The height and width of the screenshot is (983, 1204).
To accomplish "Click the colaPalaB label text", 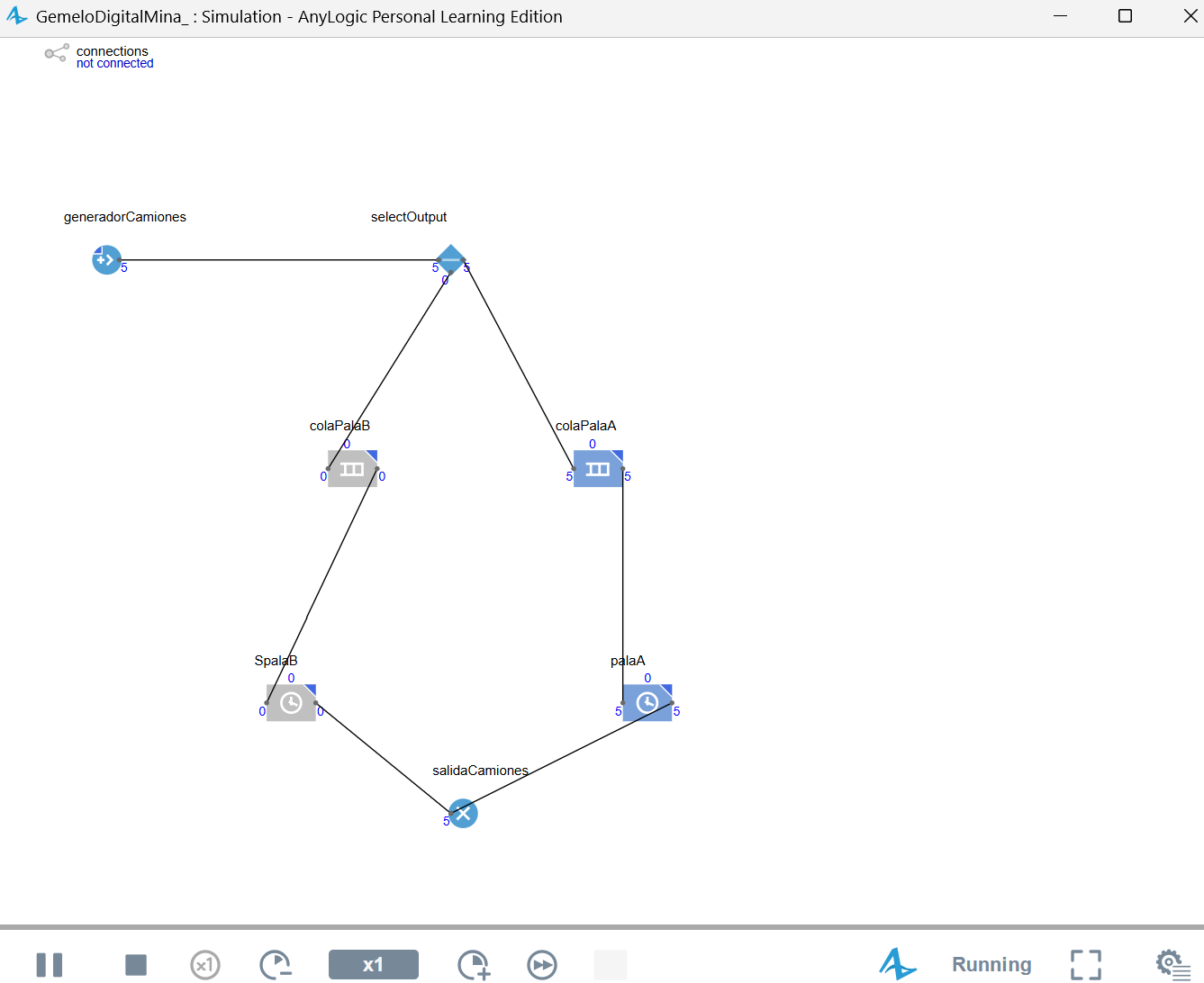I will pos(339,426).
